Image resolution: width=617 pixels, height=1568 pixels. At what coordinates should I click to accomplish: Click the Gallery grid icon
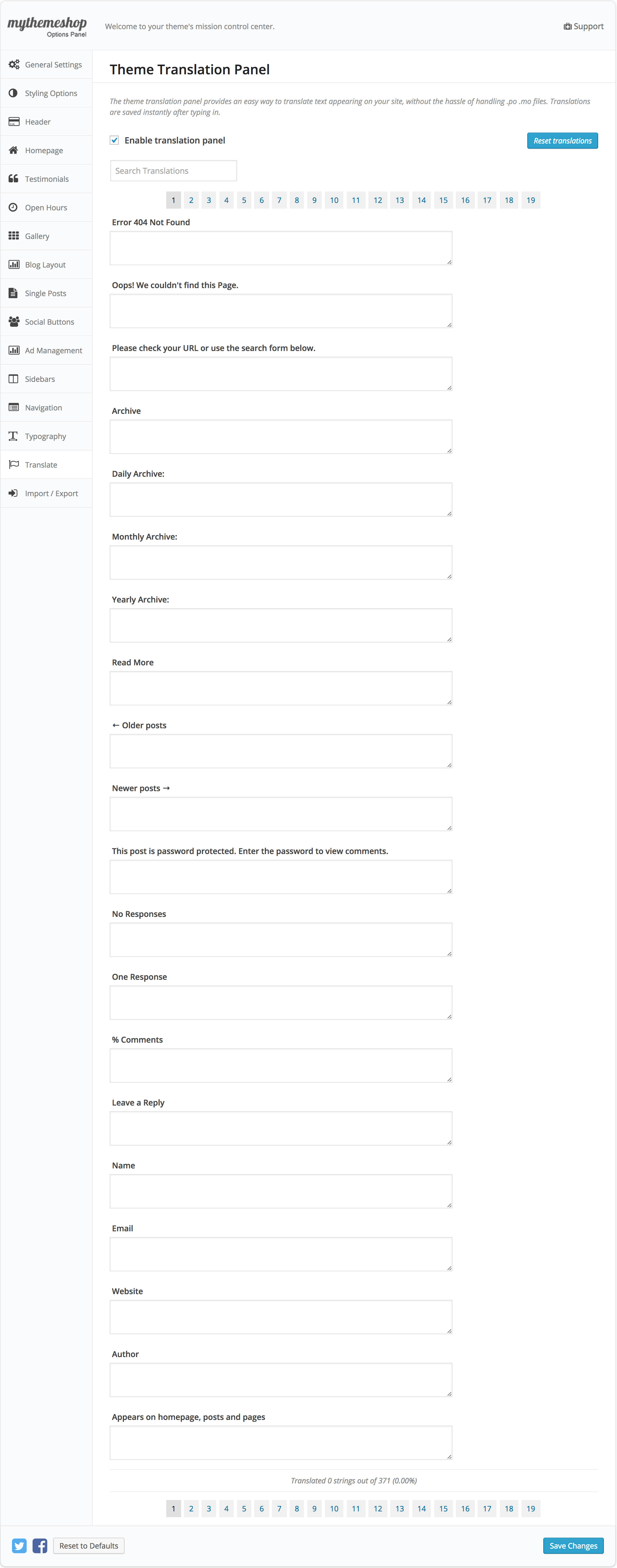13,236
